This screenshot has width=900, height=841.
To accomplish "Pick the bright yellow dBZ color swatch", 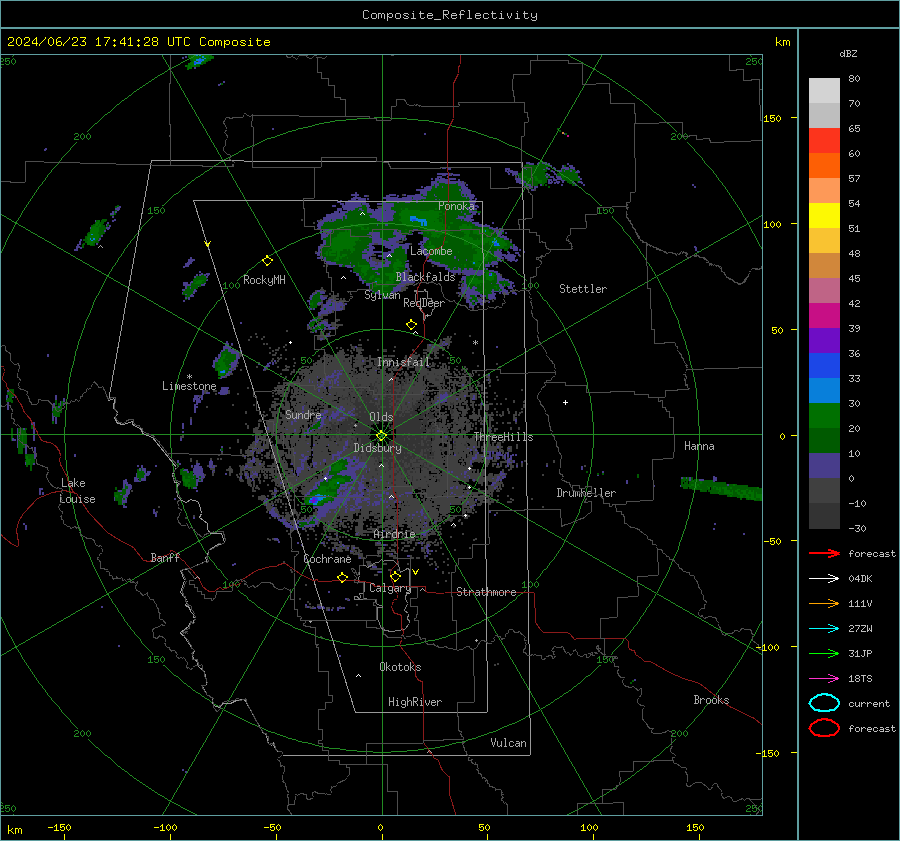I will pyautogui.click(x=824, y=215).
